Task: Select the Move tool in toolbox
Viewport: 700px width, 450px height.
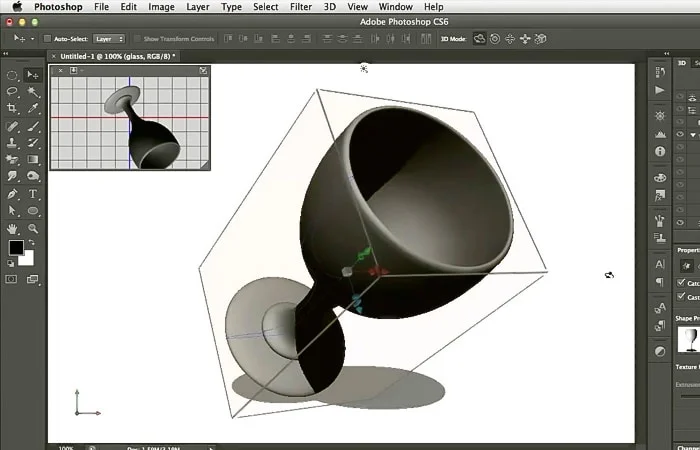Action: pos(33,75)
